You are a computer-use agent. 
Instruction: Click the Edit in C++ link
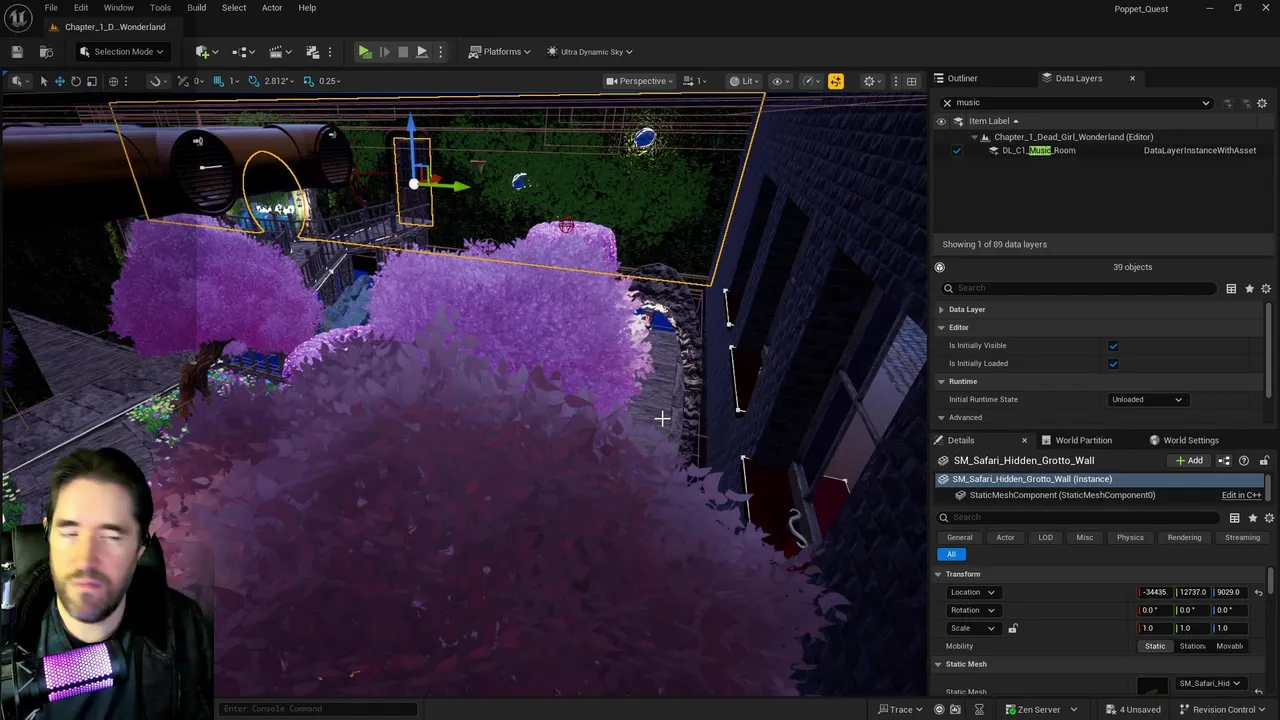click(1241, 496)
